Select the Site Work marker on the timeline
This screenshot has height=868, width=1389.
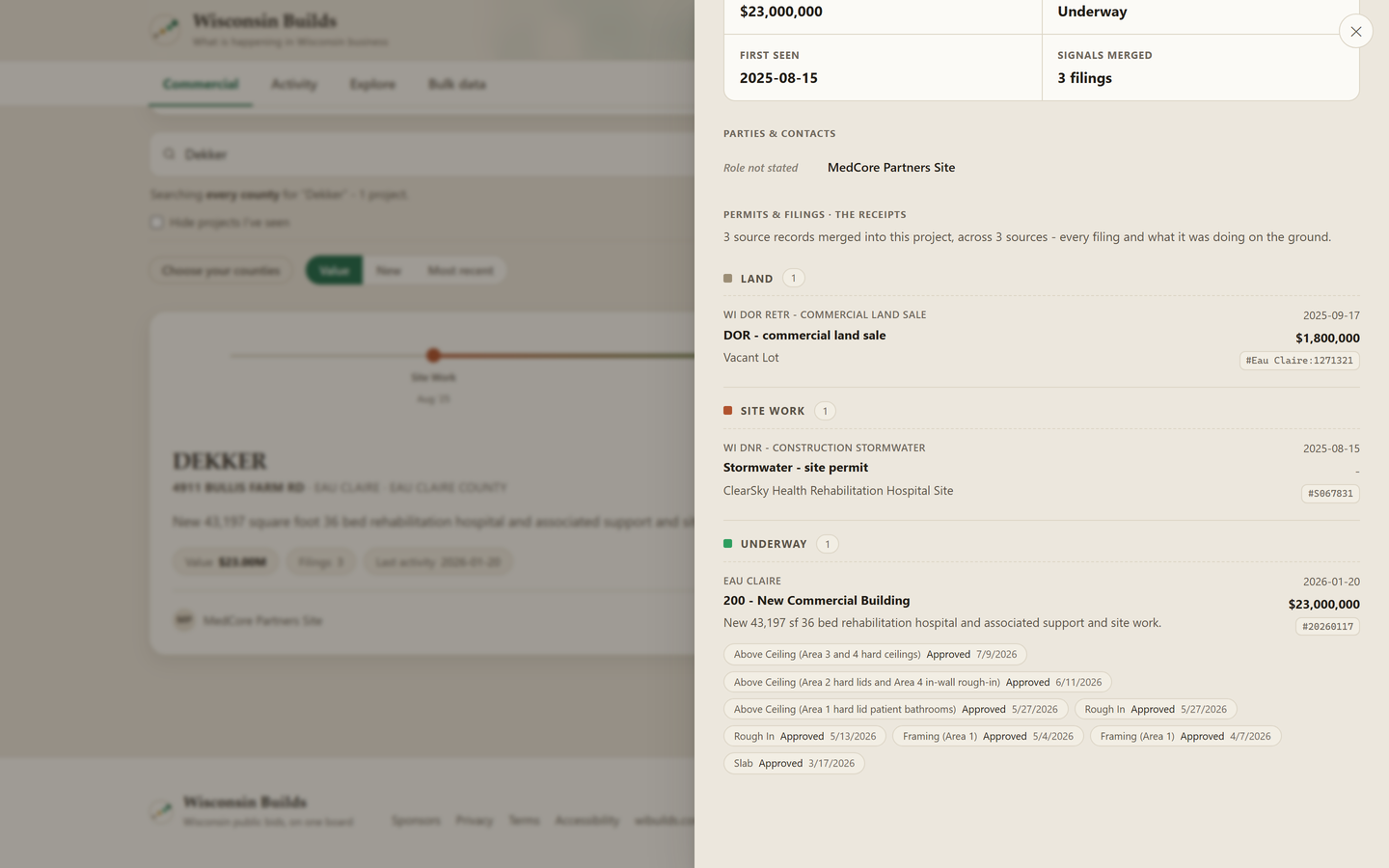(433, 356)
